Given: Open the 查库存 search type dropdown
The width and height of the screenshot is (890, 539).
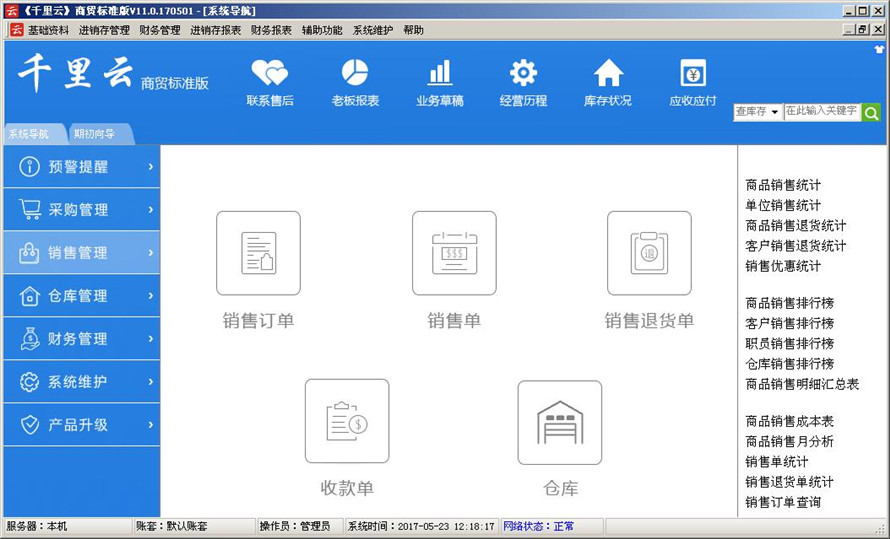Looking at the screenshot, I should 758,112.
